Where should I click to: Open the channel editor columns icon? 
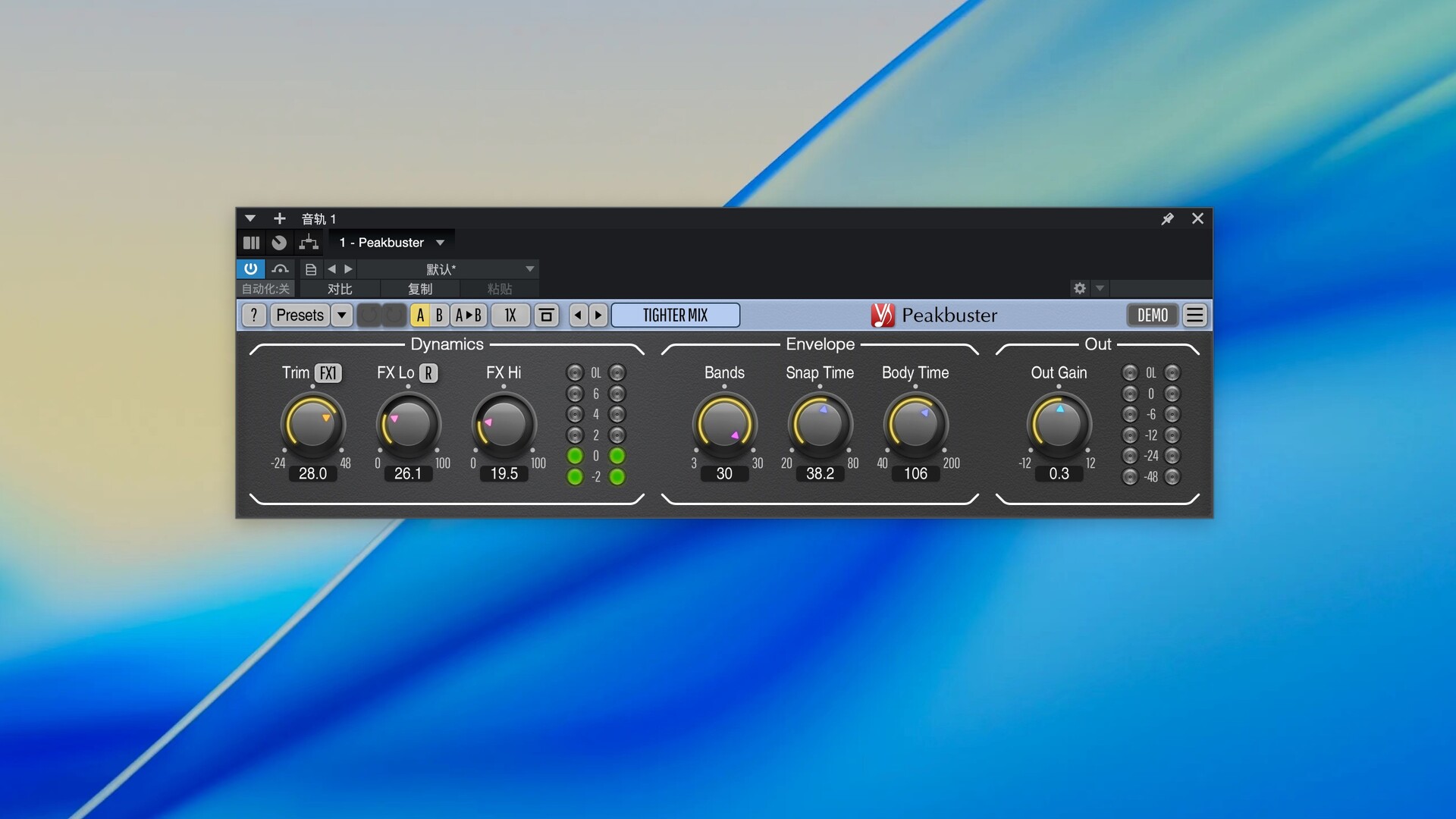coord(251,243)
